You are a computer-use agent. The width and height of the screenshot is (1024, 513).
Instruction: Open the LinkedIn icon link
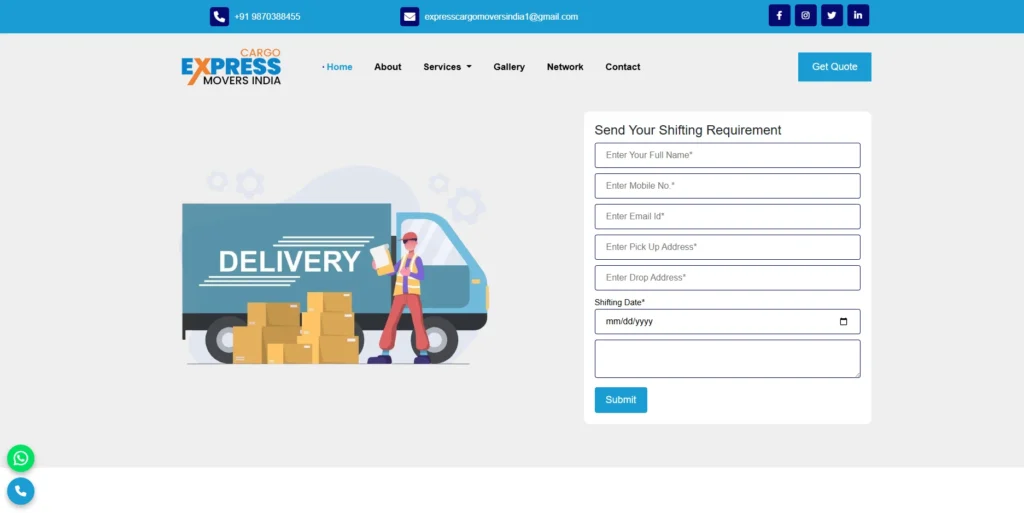[858, 16]
